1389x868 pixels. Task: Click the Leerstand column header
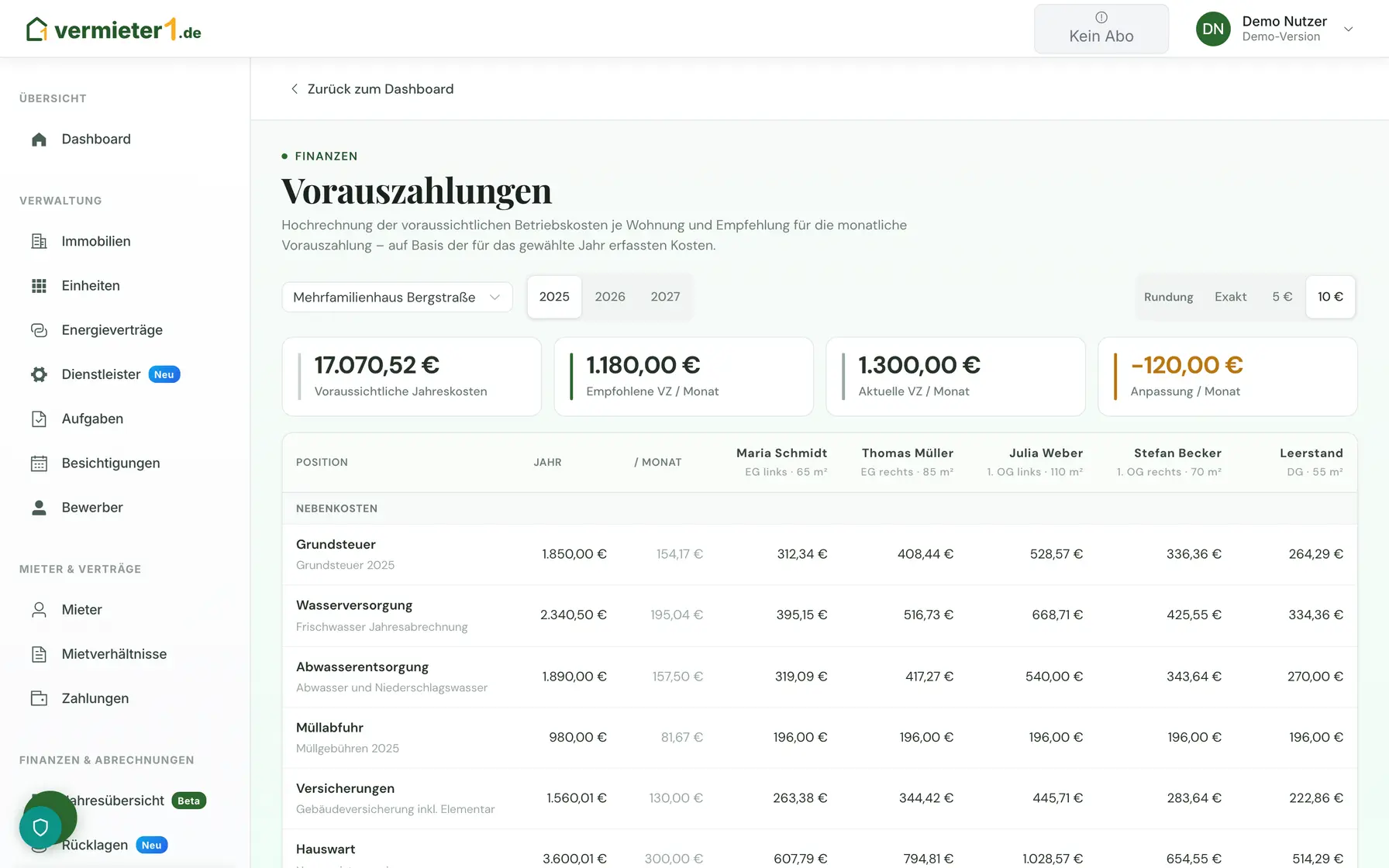(x=1311, y=462)
